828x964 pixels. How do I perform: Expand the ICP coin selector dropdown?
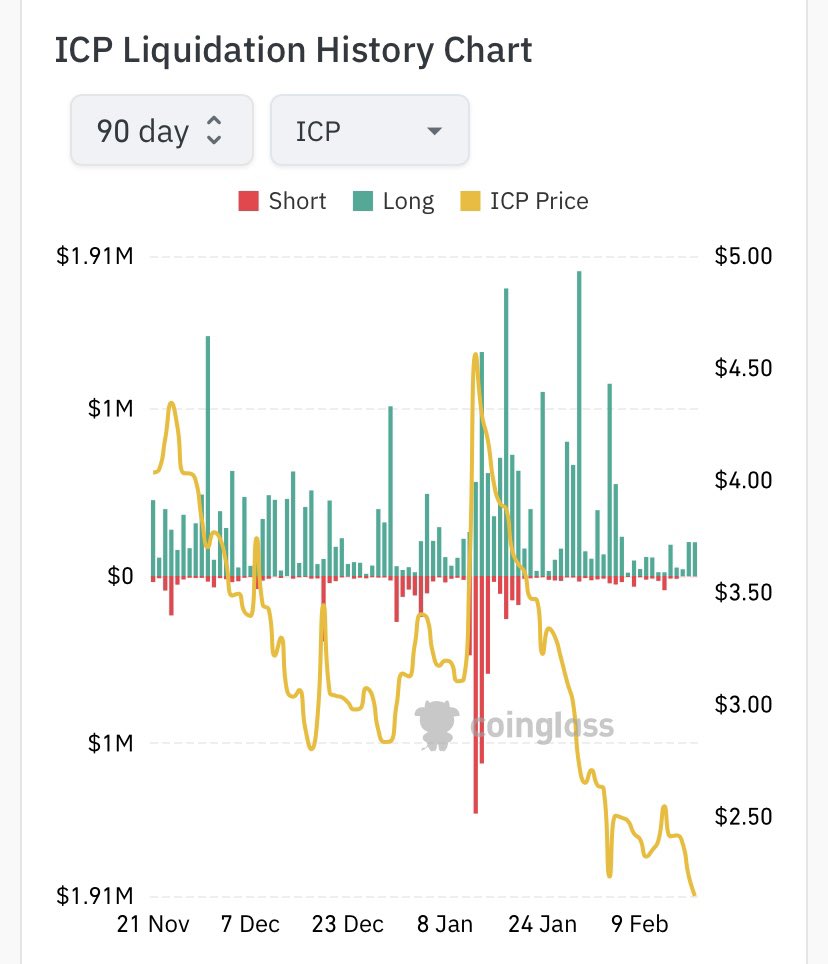[x=369, y=131]
